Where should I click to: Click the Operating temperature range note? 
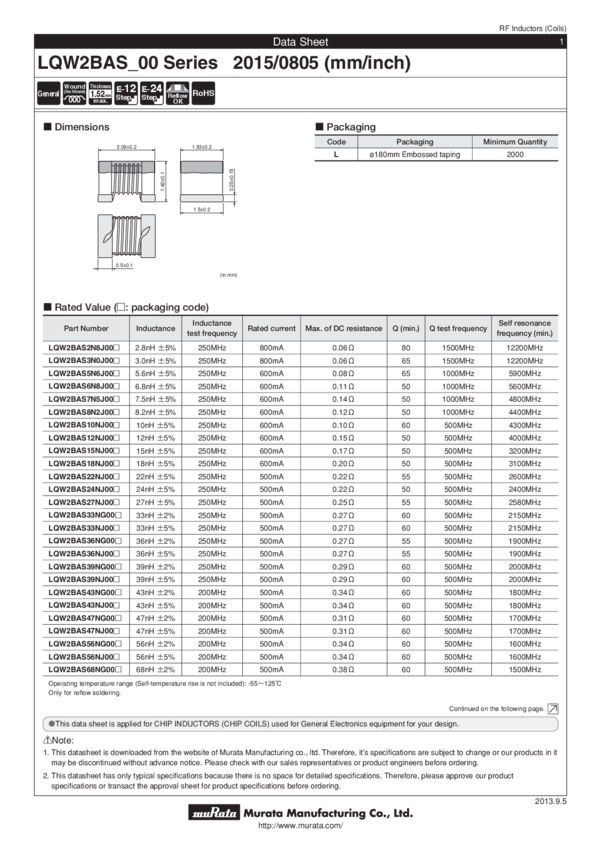pos(165,684)
